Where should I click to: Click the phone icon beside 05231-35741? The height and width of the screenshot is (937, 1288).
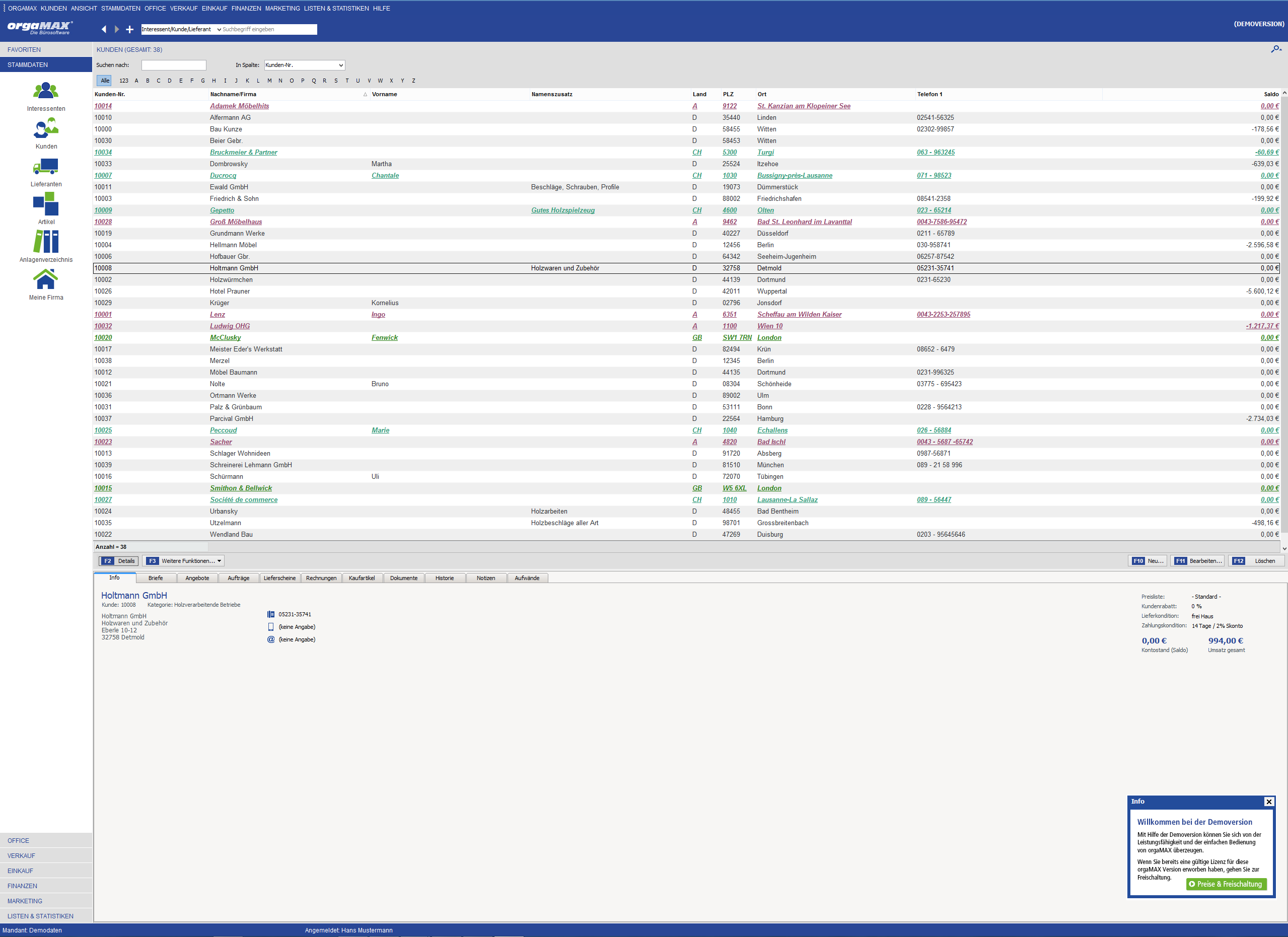271,614
